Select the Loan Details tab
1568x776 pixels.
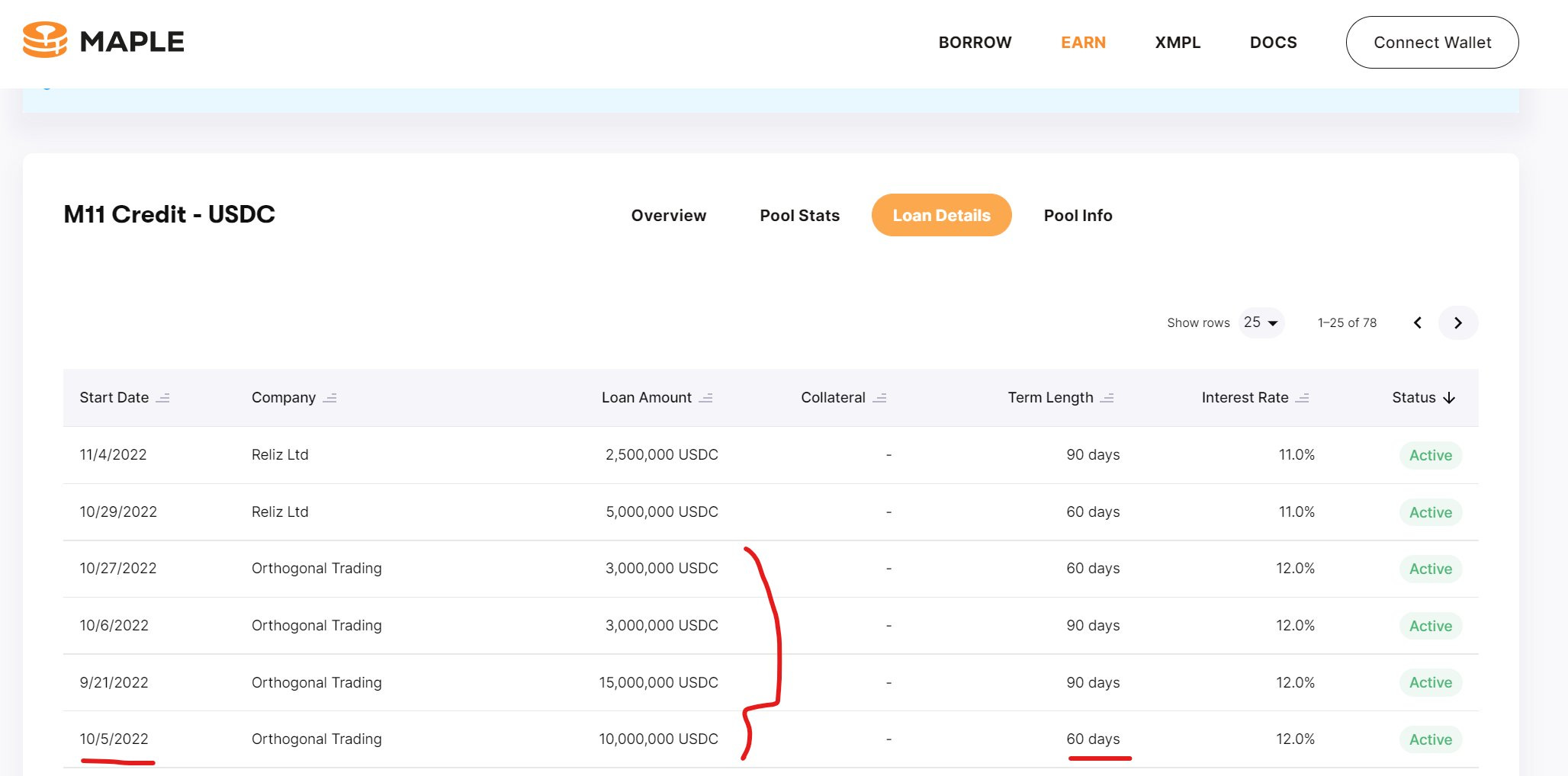[941, 215]
